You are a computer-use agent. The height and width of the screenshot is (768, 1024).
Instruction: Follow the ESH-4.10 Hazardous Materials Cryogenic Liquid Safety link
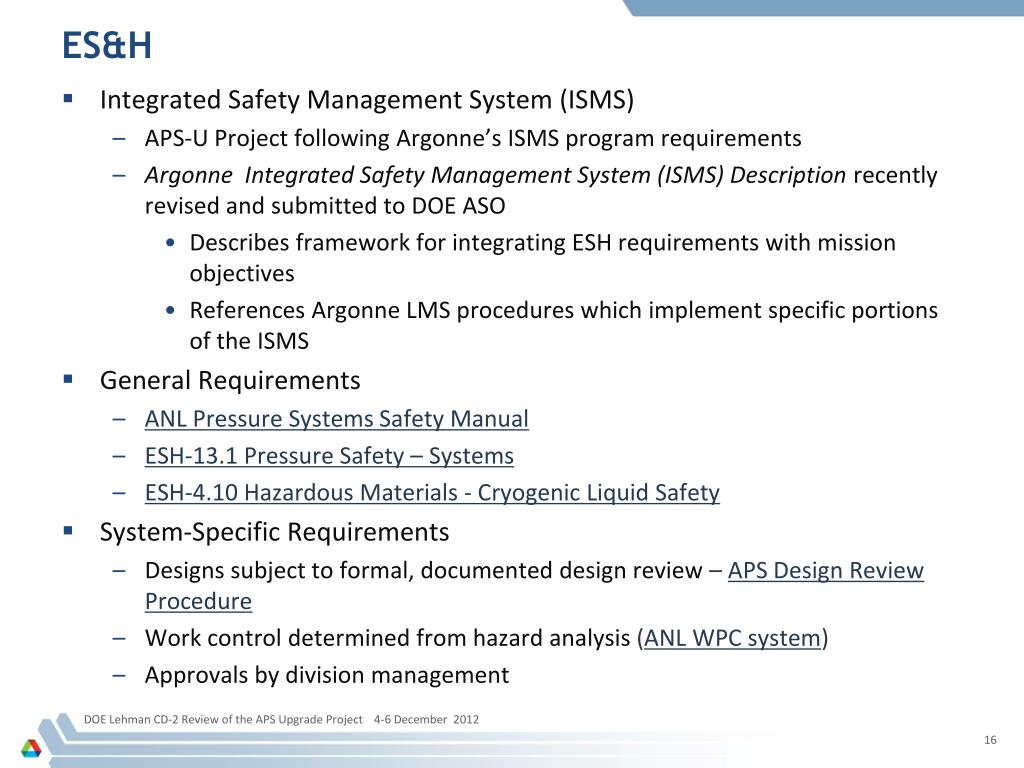(432, 492)
